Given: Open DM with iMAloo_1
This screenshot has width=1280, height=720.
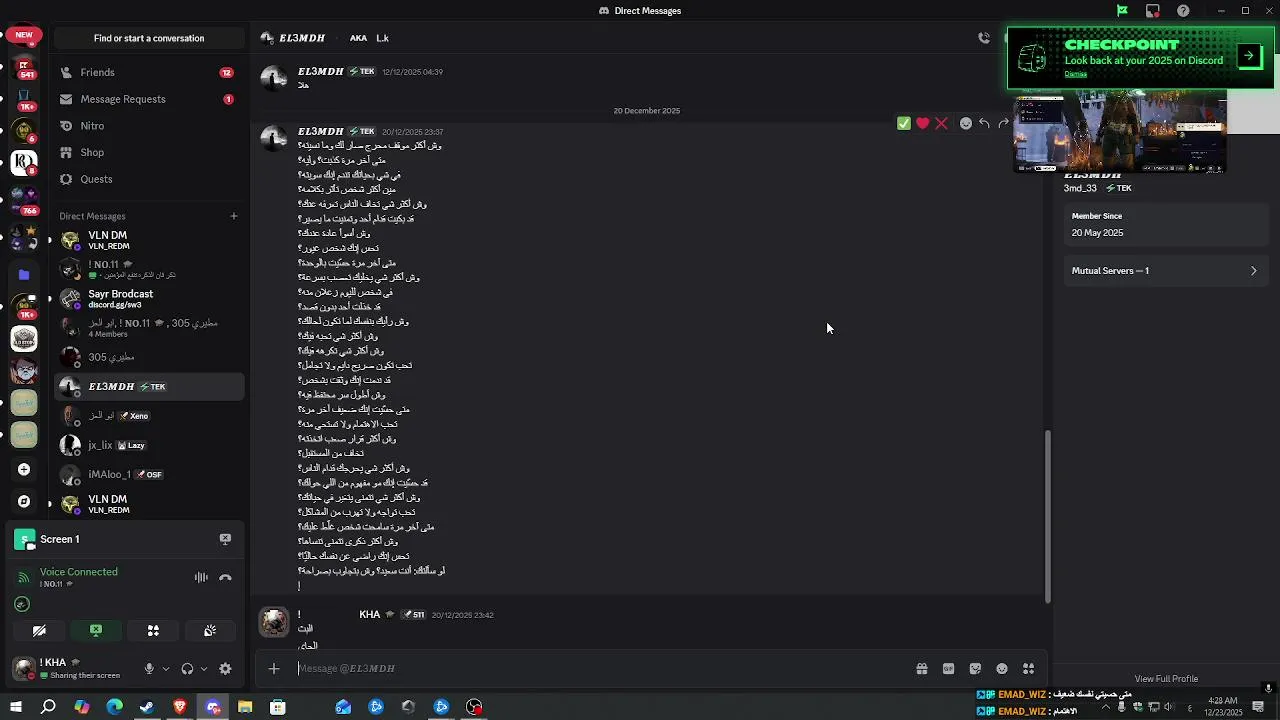Looking at the screenshot, I should 149,474.
